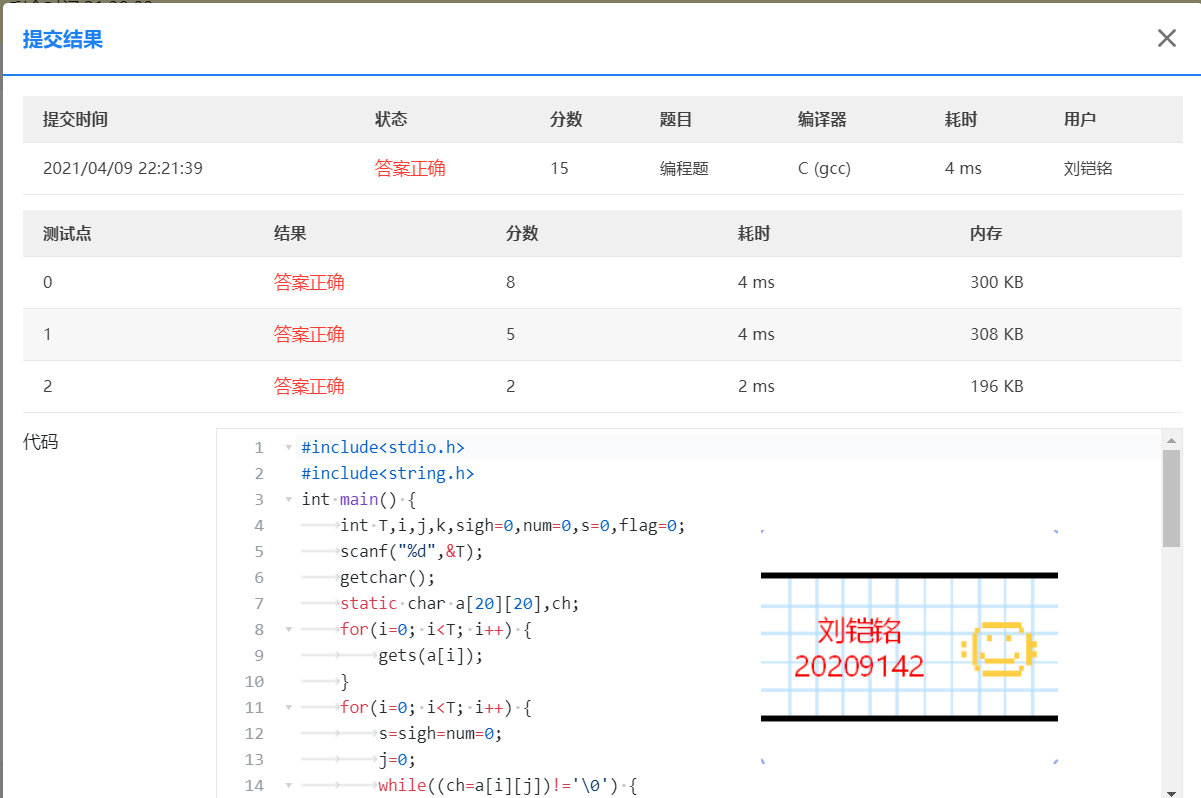
Task: Click code line s=sigh=num=0;
Action: tap(440, 734)
